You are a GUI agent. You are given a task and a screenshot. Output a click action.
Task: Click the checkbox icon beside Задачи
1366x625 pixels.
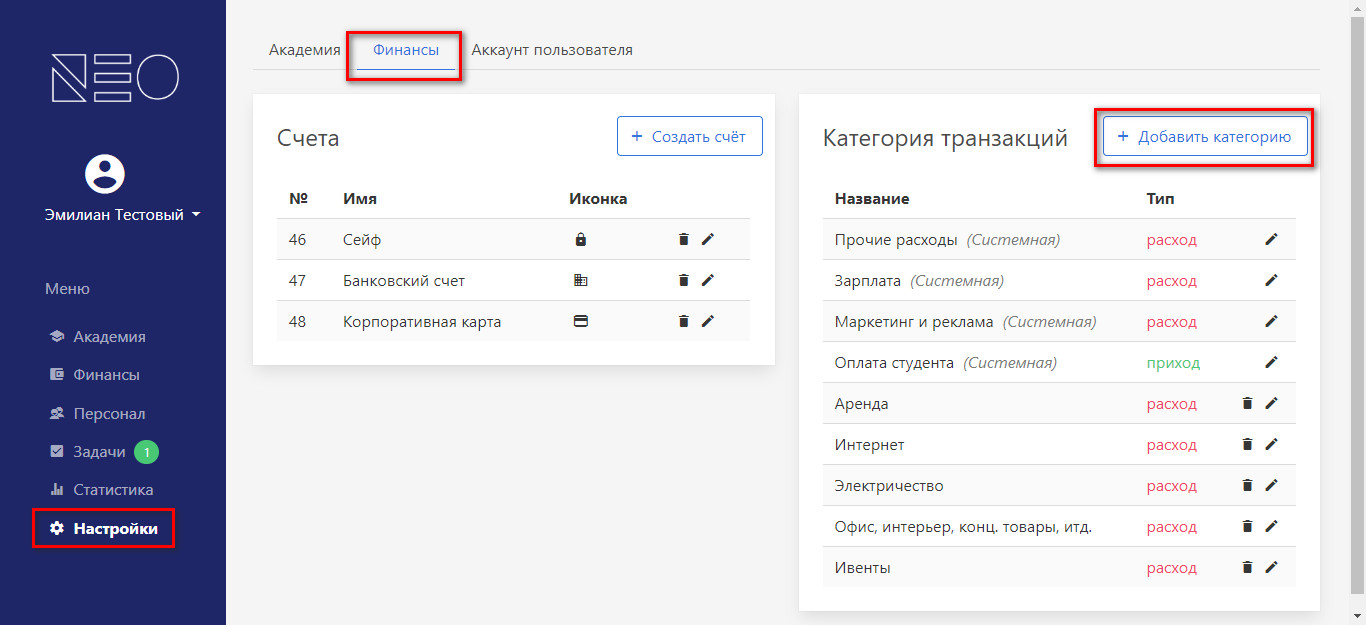(57, 452)
